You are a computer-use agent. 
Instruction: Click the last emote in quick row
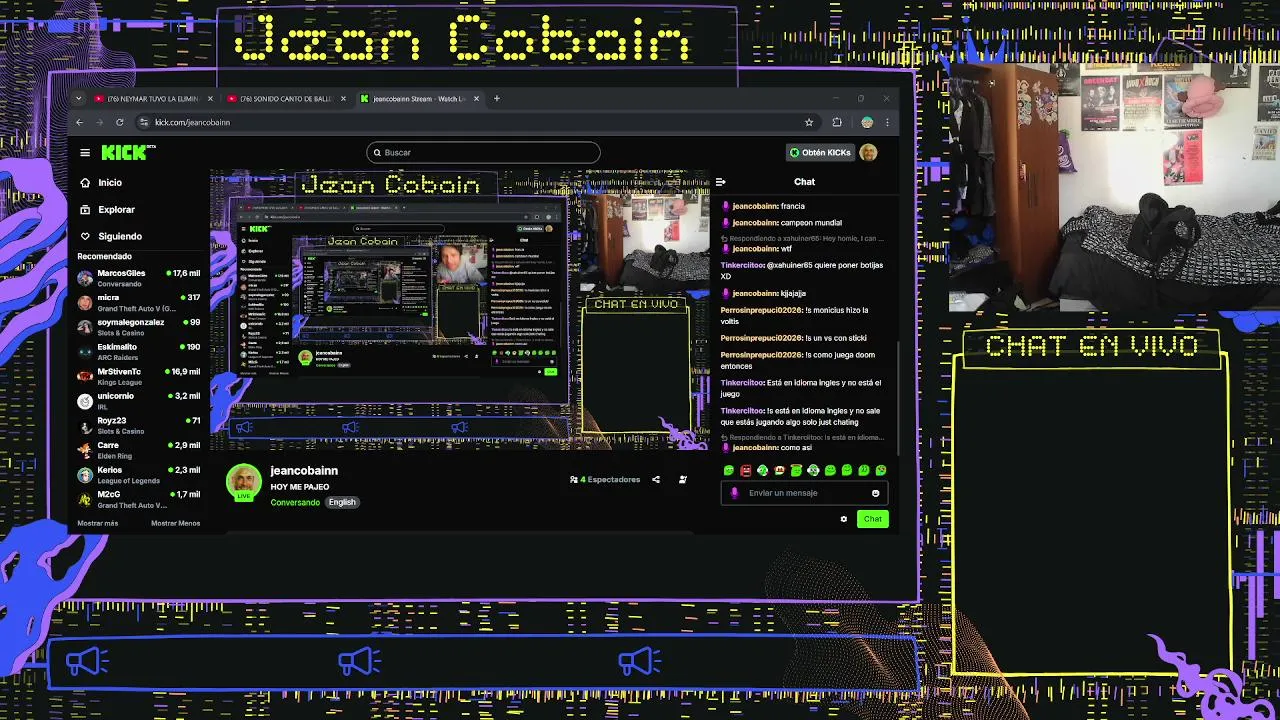tap(880, 471)
